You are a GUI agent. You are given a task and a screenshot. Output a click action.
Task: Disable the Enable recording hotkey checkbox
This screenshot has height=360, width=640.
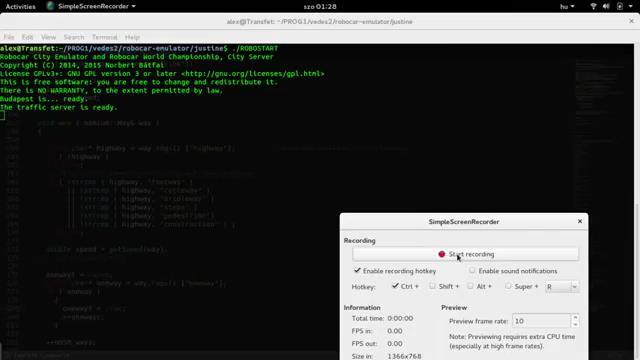click(x=358, y=271)
